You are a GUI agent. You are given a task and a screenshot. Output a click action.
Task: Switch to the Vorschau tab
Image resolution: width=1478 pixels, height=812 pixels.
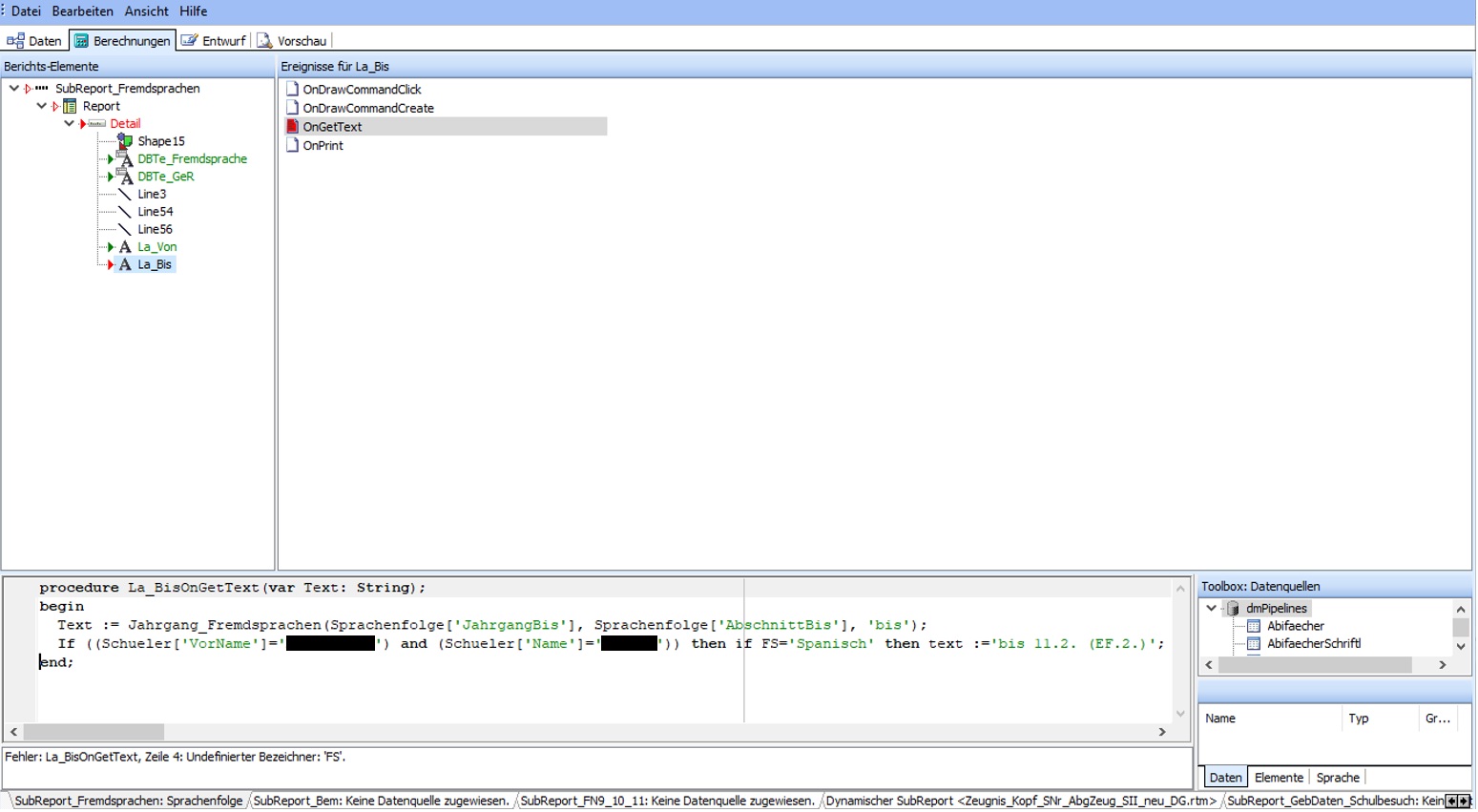[x=293, y=41]
